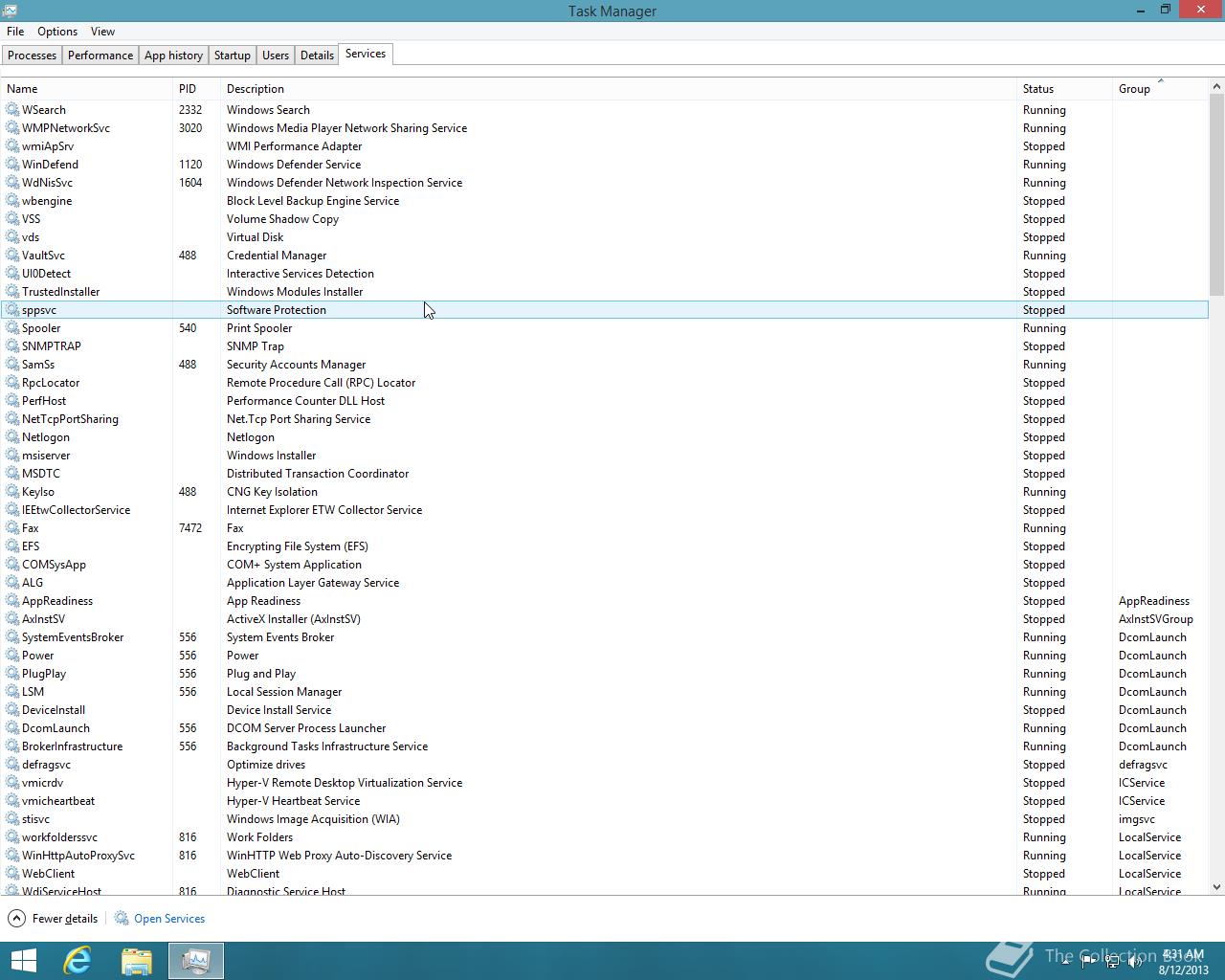
Task: Click the volume speaker tray icon
Action: click(1135, 963)
